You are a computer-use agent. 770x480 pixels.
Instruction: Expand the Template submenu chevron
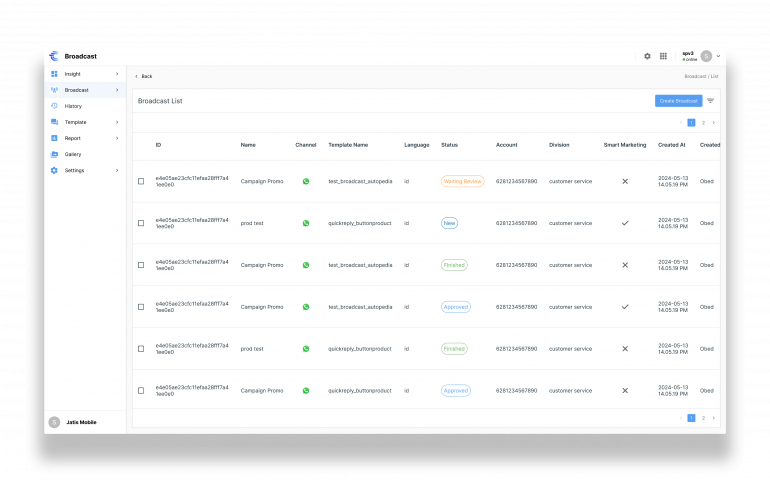pos(116,122)
